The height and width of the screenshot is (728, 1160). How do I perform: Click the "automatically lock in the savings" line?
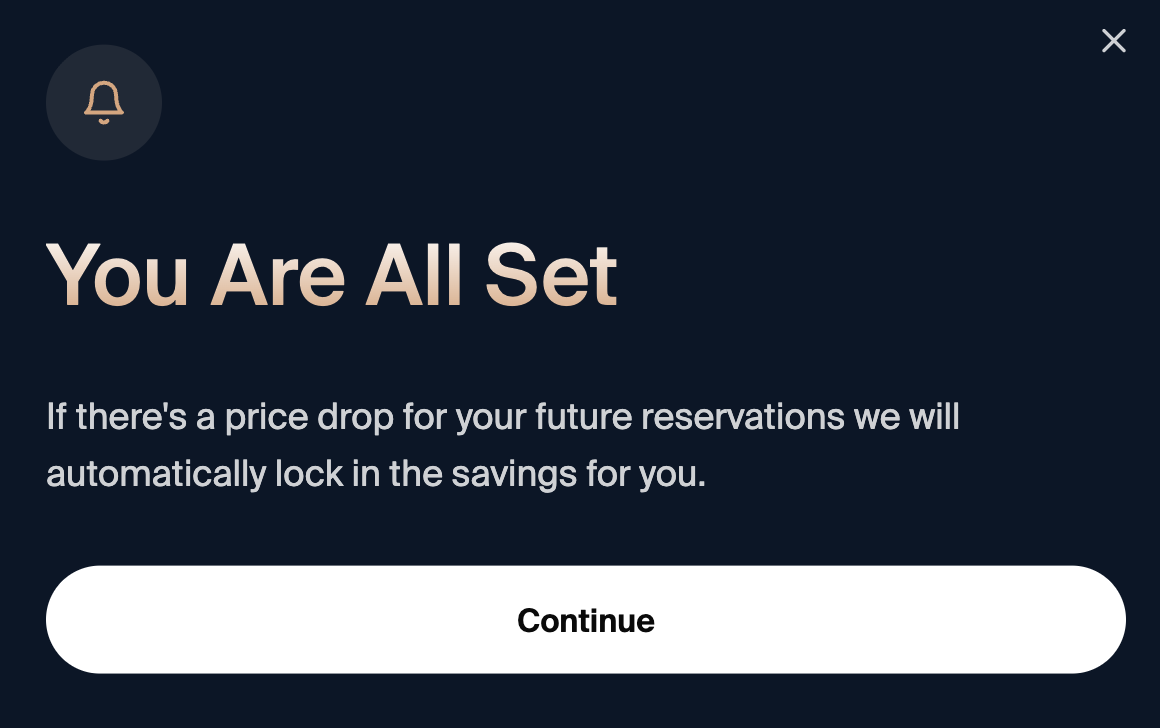point(376,474)
